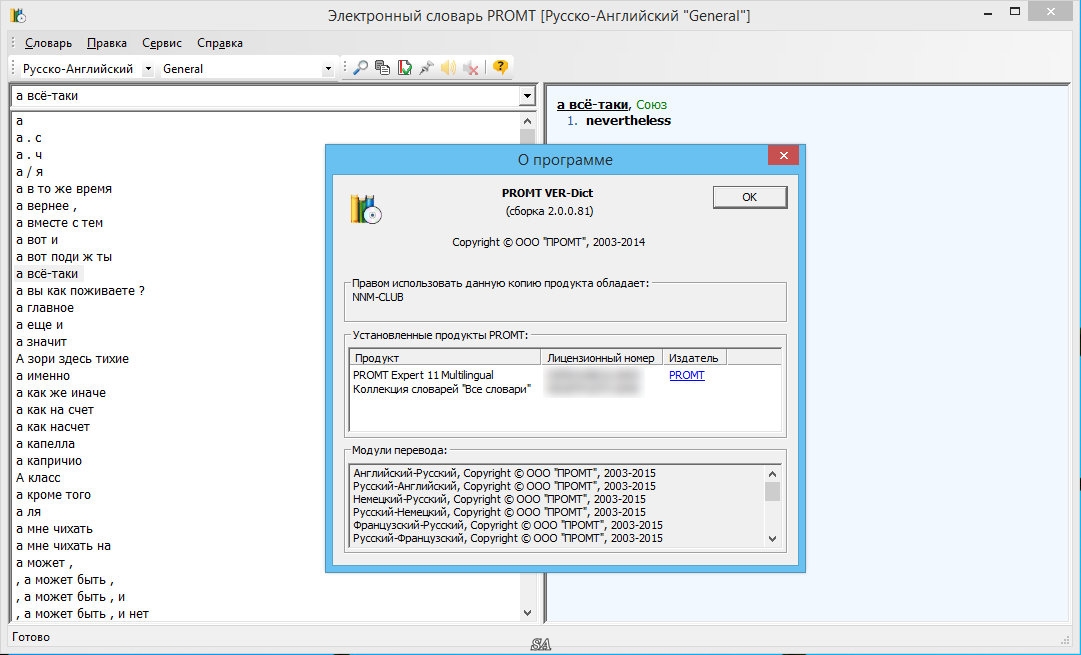Image resolution: width=1081 pixels, height=655 pixels.
Task: Click the document with green checkmark icon
Action: tap(404, 68)
